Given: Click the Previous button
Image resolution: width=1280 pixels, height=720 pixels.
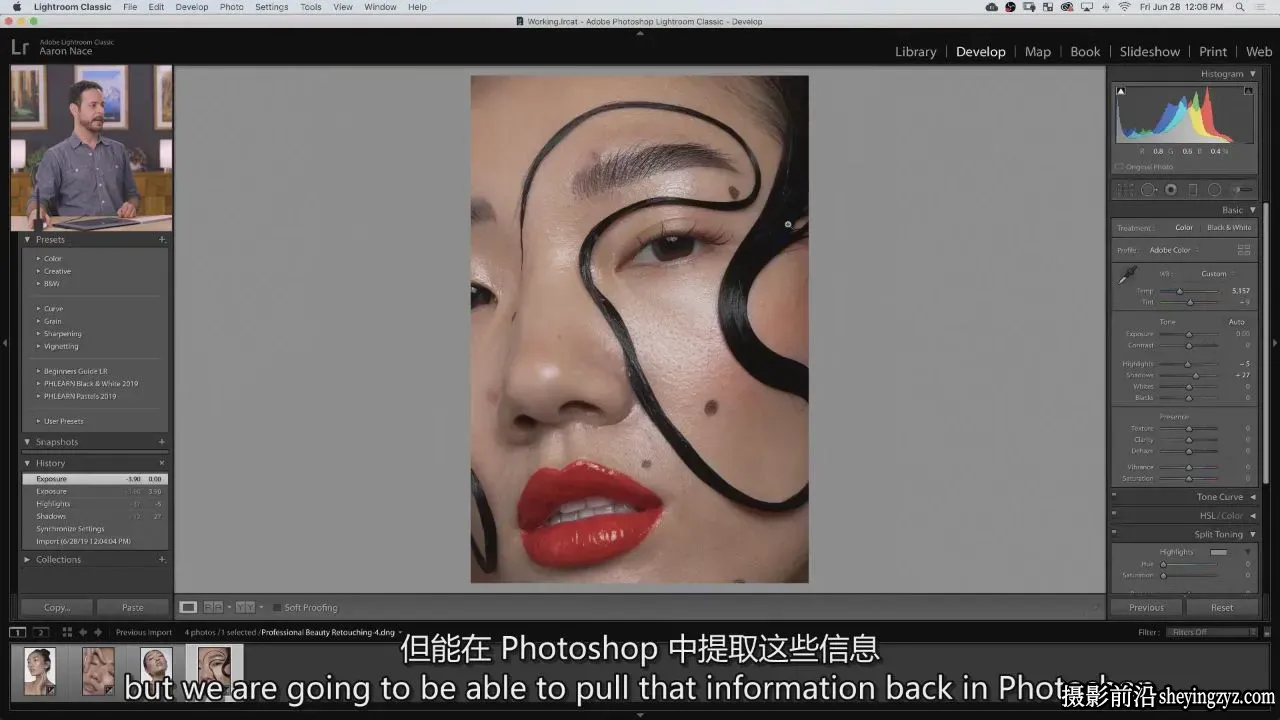Looking at the screenshot, I should pyautogui.click(x=1146, y=607).
